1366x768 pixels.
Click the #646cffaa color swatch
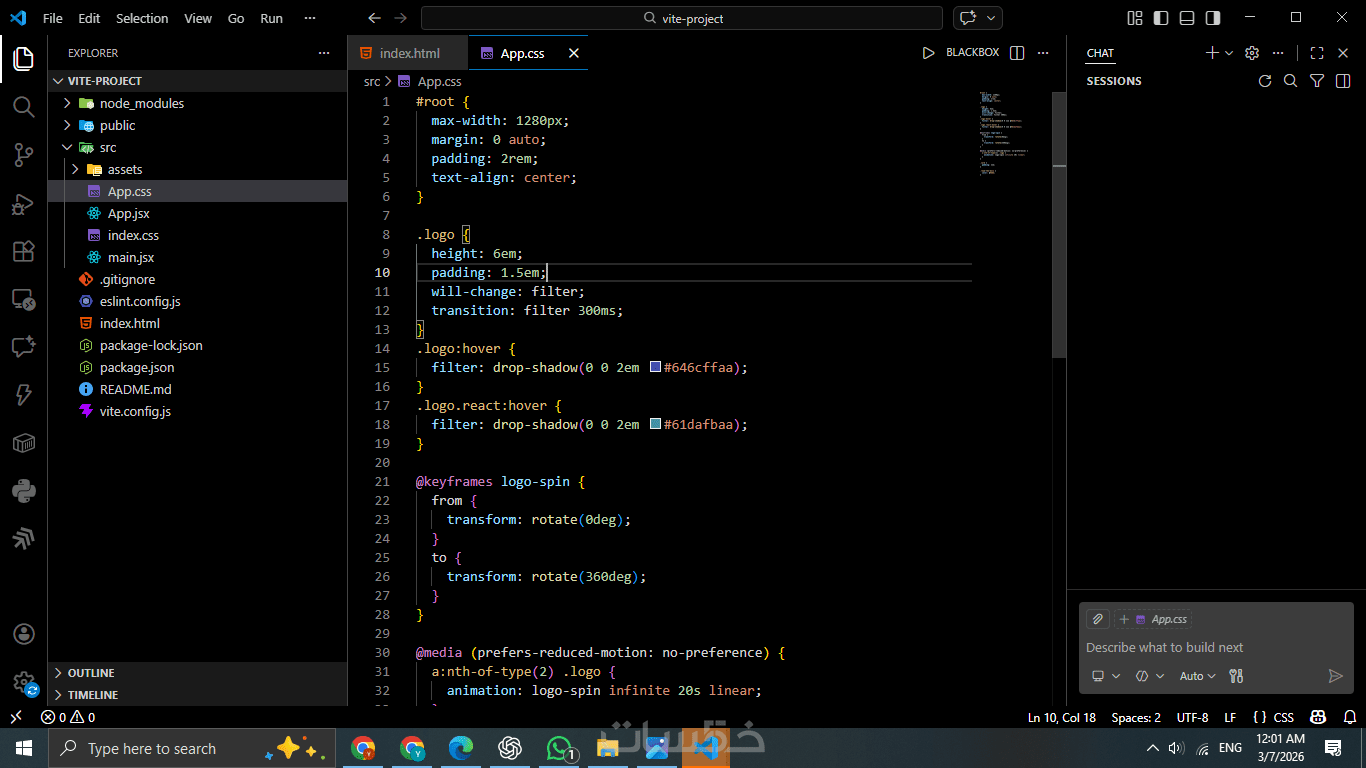(656, 368)
